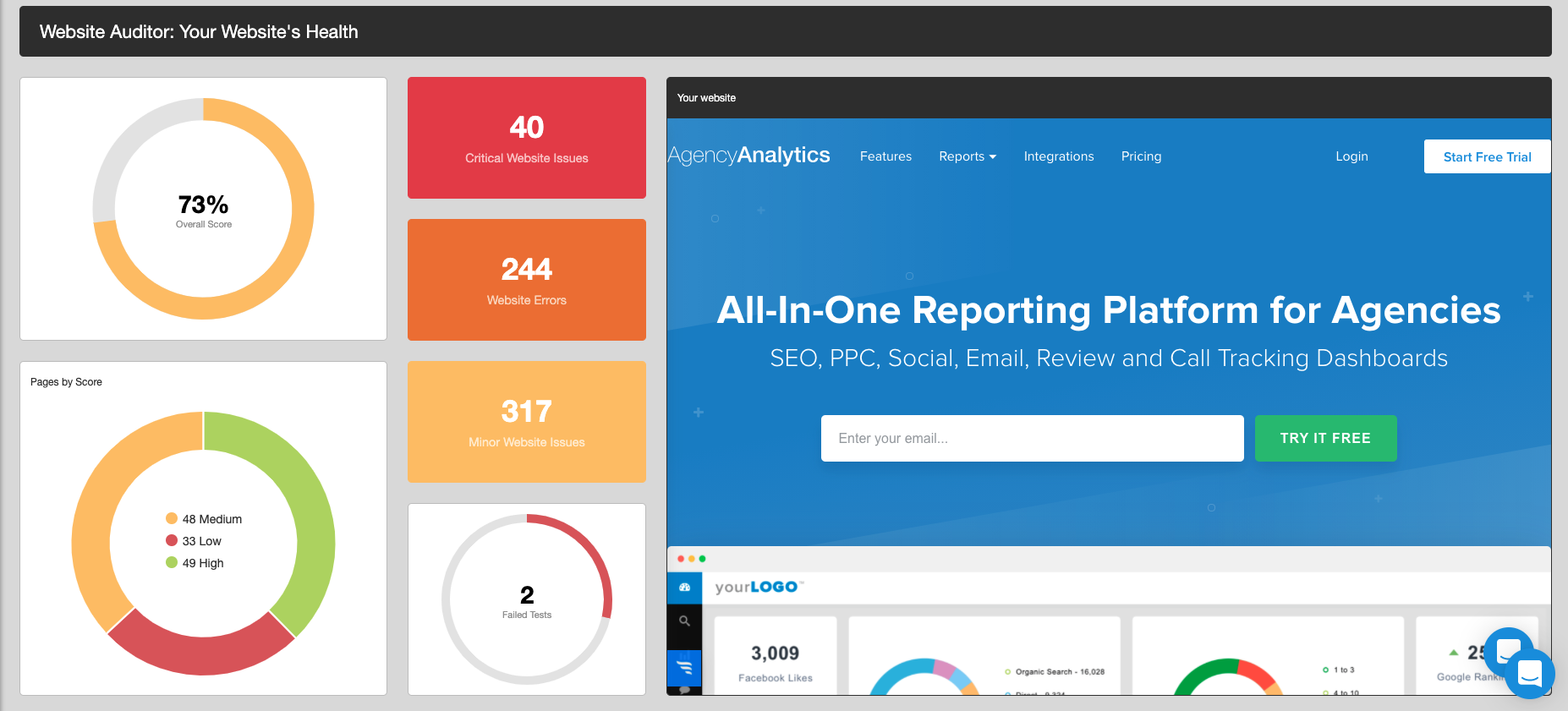Viewport: 1568px width, 711px height.
Task: Open the 244 Website Errors card
Action: 527,280
